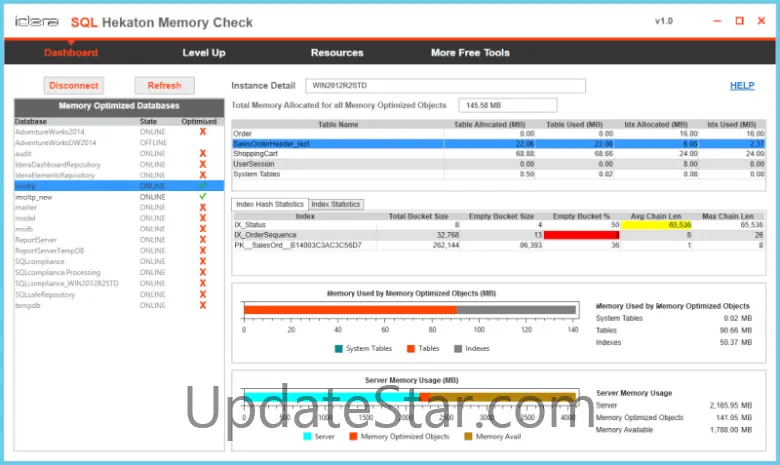Select the ShoppingCart table row
Screen dimensions: 780x465
coord(498,154)
